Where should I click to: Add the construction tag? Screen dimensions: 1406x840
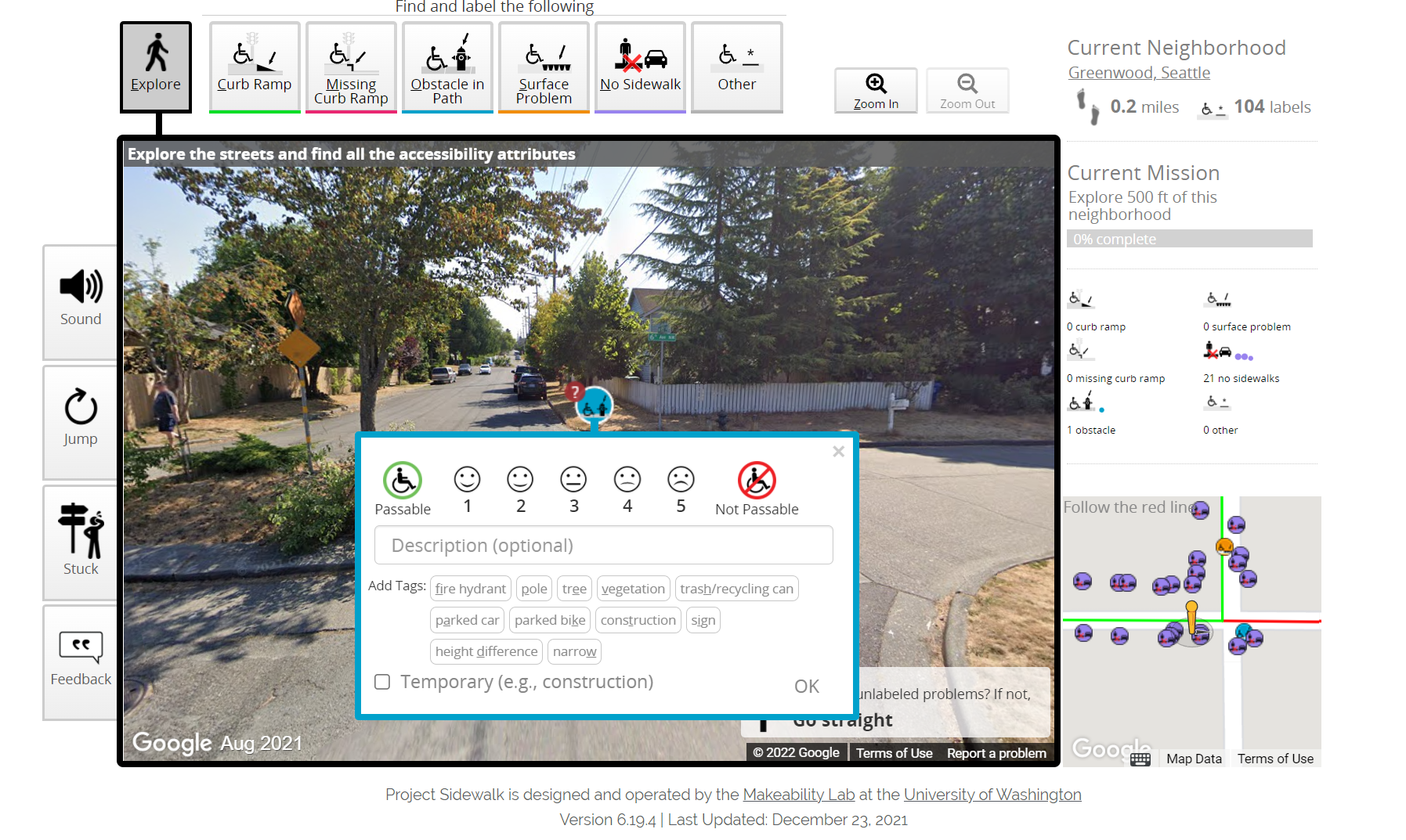coord(638,620)
